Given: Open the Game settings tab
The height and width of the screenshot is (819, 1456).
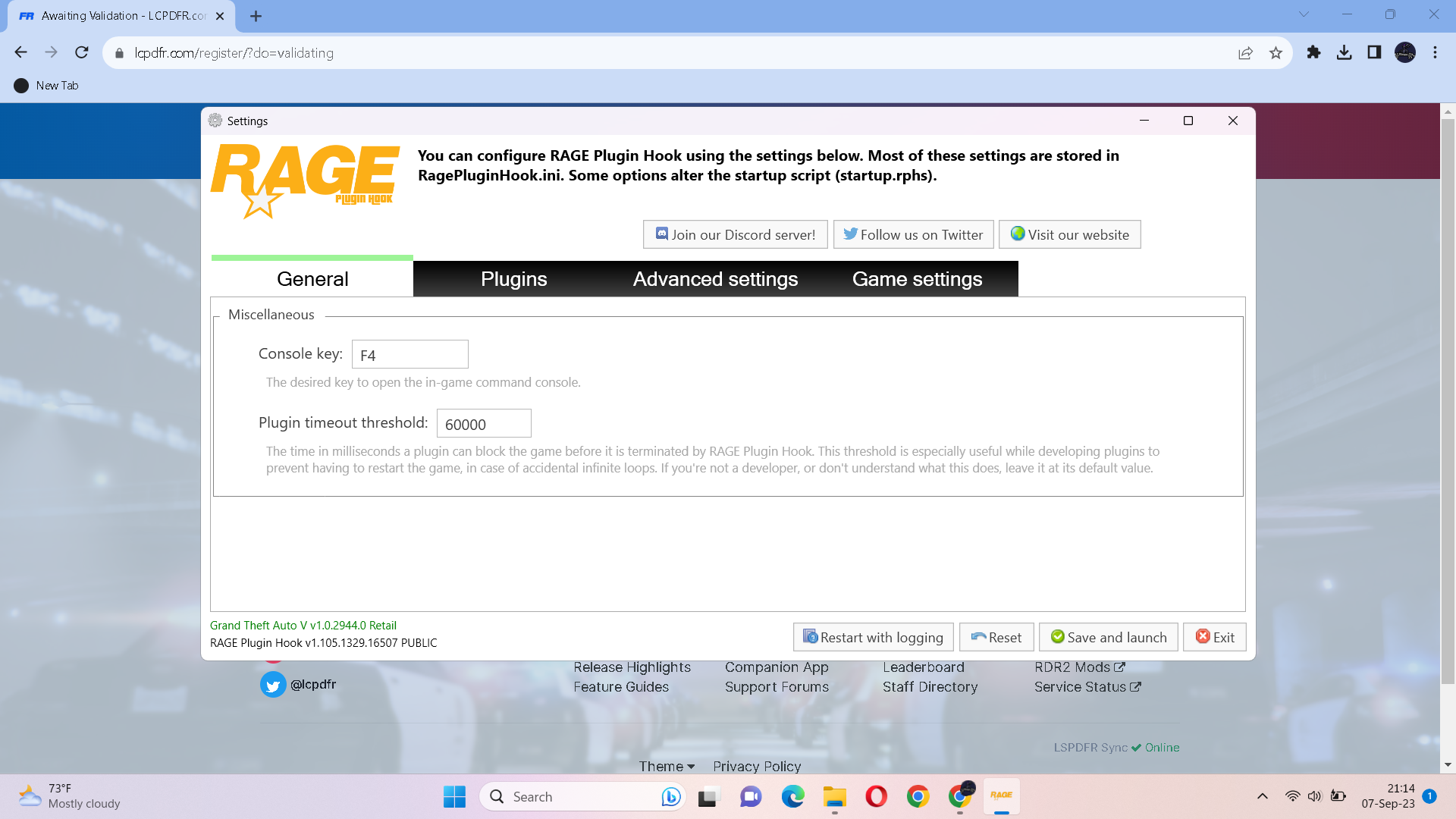Looking at the screenshot, I should (917, 279).
